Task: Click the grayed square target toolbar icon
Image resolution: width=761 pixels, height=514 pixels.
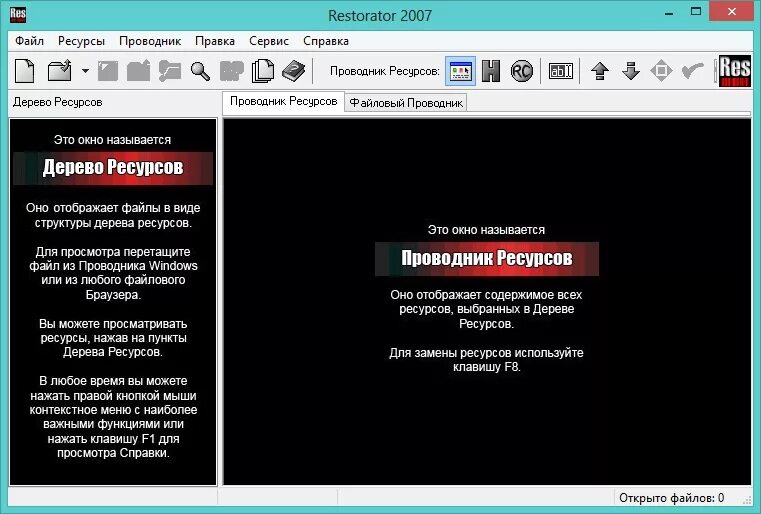Action: (661, 71)
